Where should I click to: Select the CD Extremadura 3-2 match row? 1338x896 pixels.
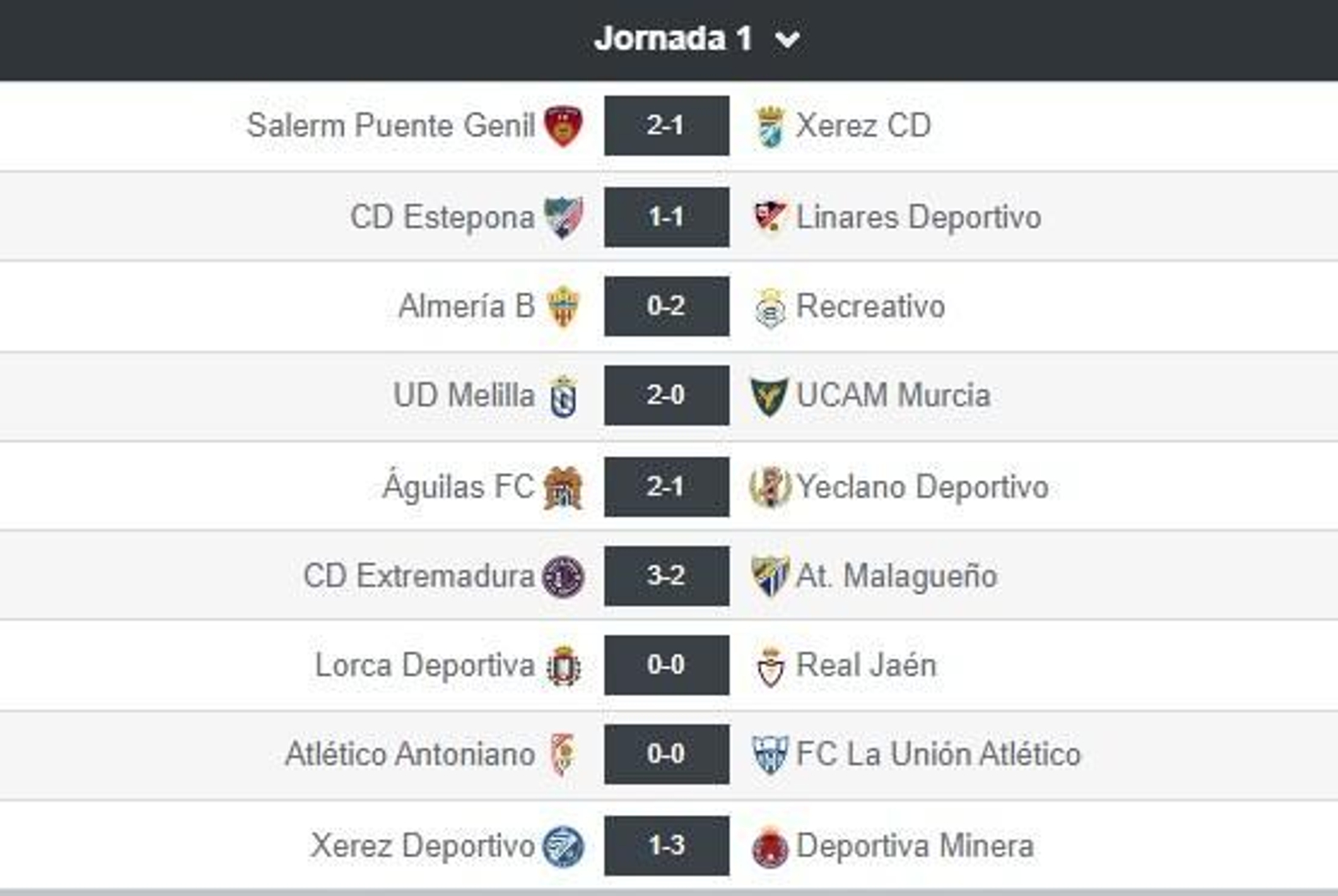[666, 576]
